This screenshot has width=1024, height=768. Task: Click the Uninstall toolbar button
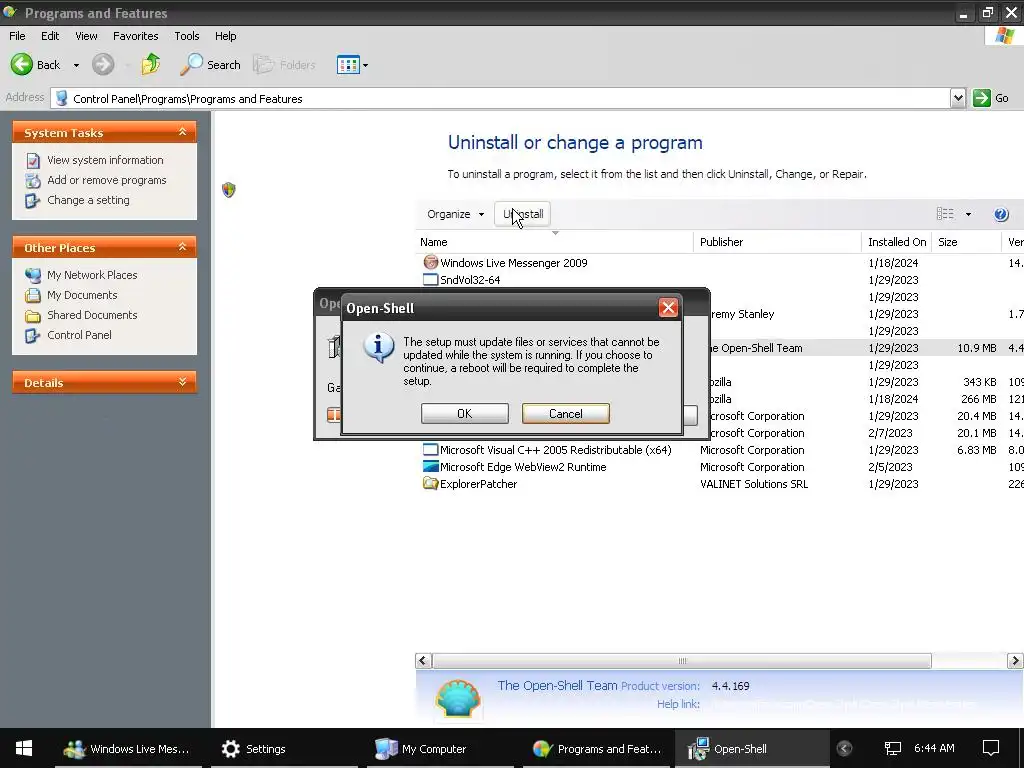522,214
